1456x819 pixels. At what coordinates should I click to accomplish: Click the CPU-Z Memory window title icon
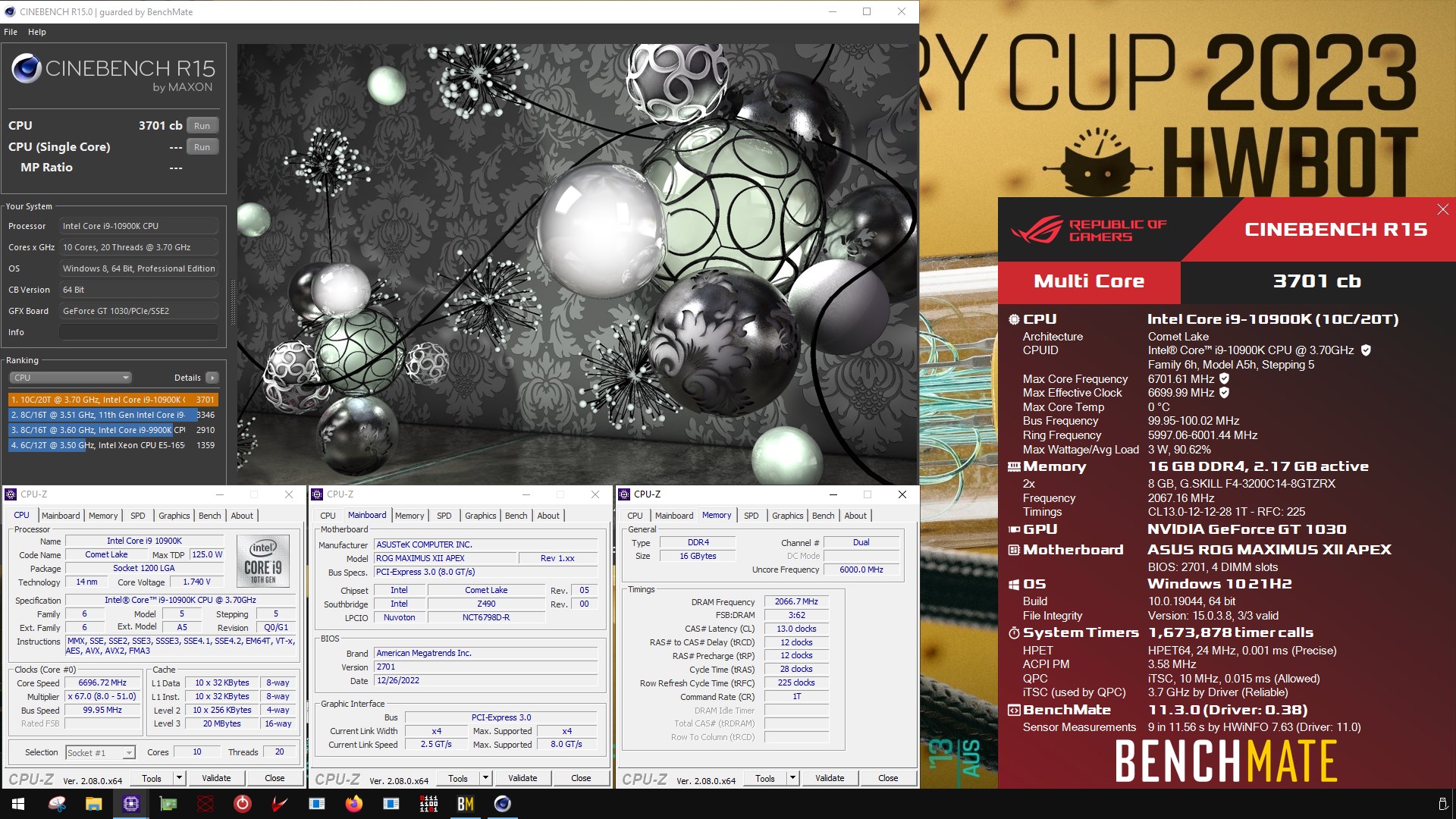(625, 494)
